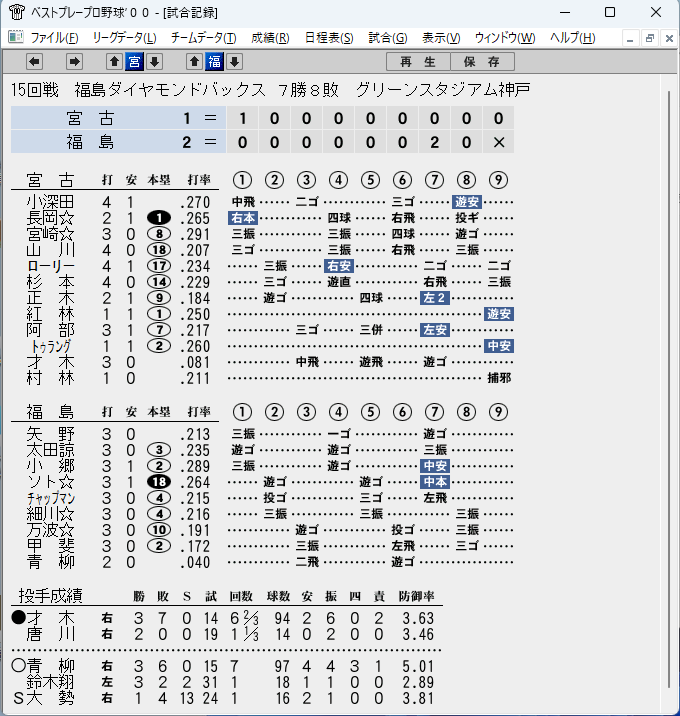Open the ウィンドウ(W) menu

[x=505, y=37]
